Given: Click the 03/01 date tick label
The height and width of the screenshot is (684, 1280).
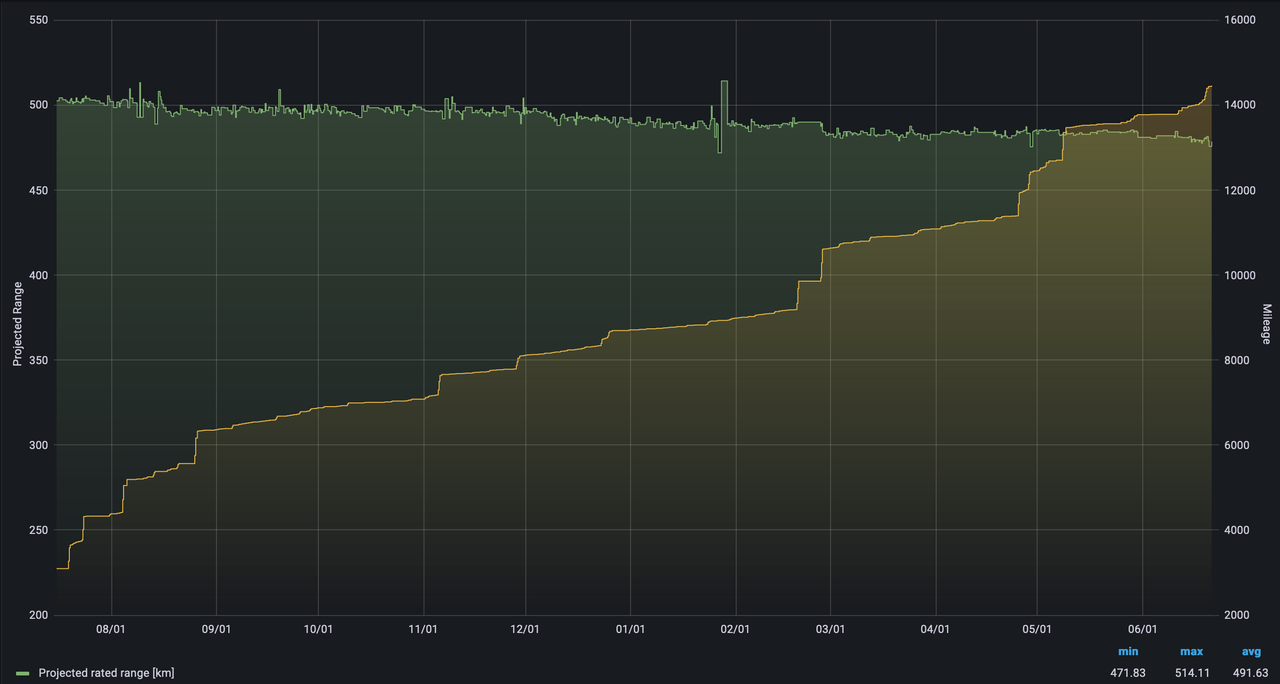Looking at the screenshot, I should pos(831,630).
